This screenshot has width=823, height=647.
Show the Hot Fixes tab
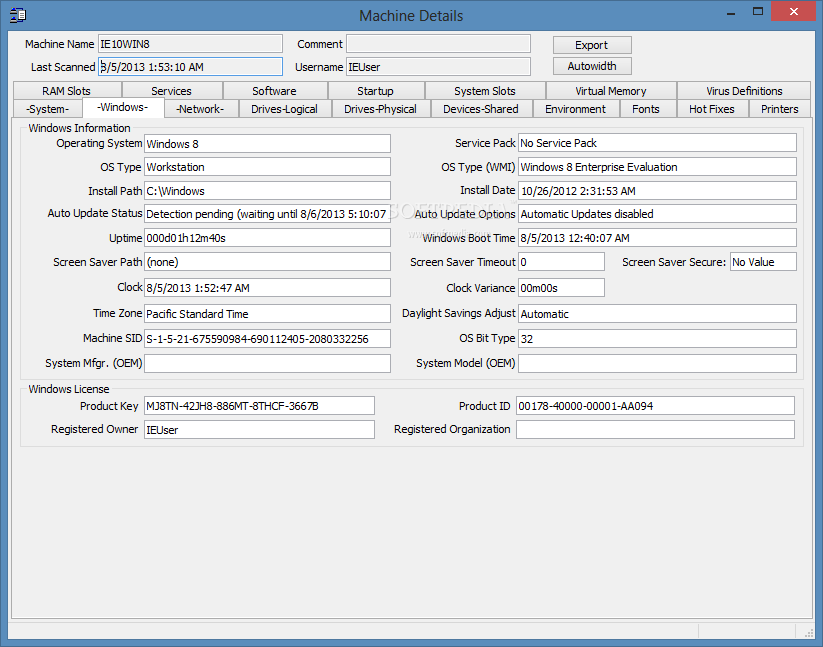(x=712, y=109)
